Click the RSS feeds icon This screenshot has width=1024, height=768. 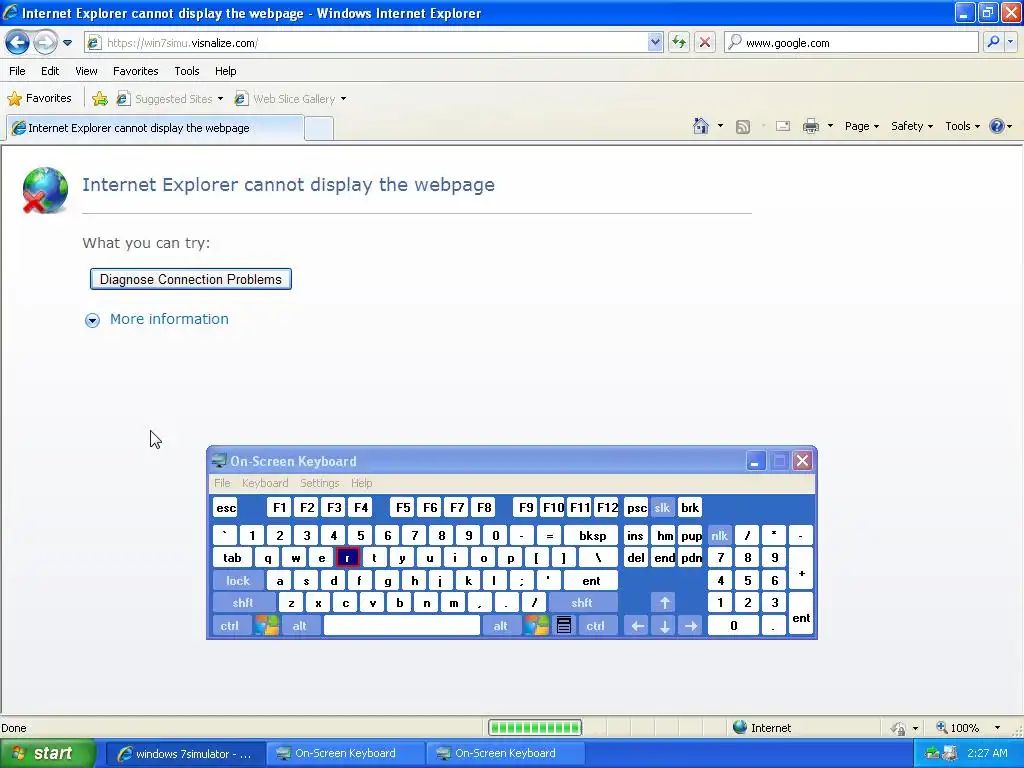[x=743, y=127]
